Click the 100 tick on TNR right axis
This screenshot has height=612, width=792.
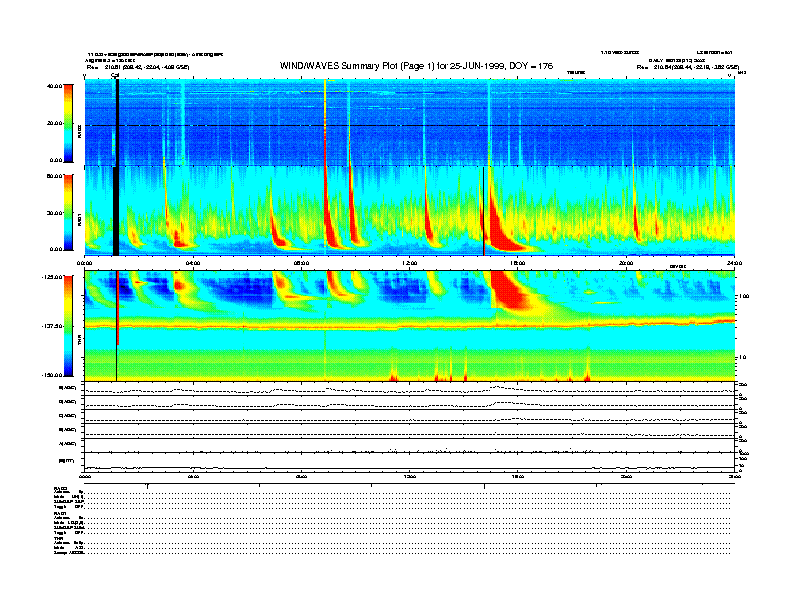(x=744, y=296)
